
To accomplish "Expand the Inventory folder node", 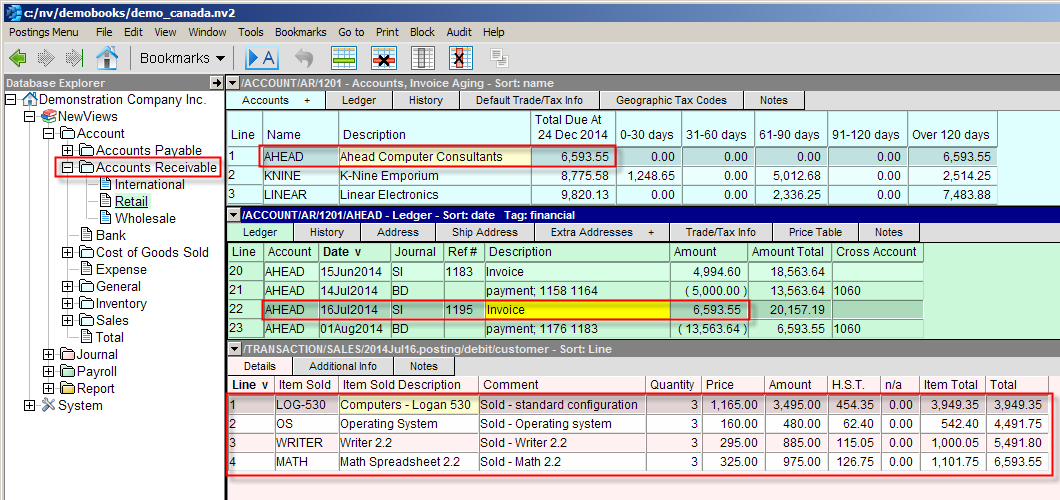I will point(67,304).
